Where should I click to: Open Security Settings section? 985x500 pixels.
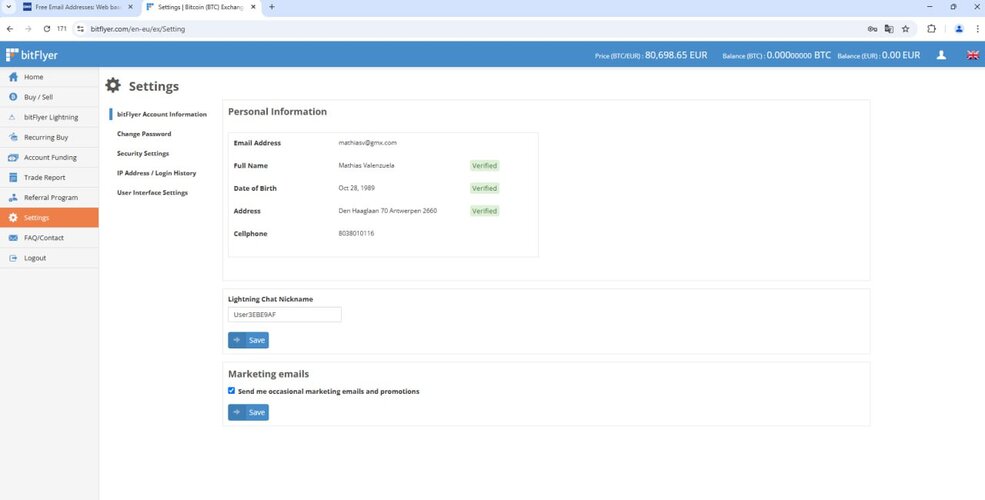pyautogui.click(x=143, y=153)
